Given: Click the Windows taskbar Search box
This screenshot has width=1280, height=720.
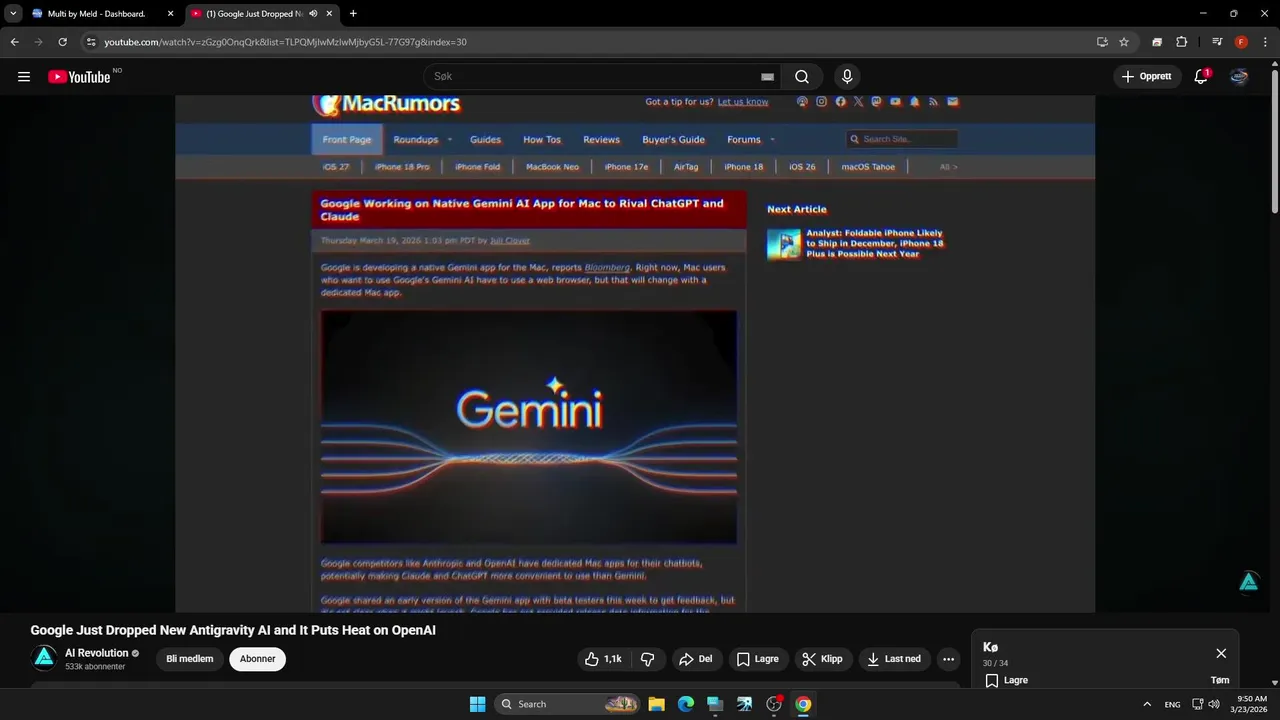Looking at the screenshot, I should coord(567,704).
